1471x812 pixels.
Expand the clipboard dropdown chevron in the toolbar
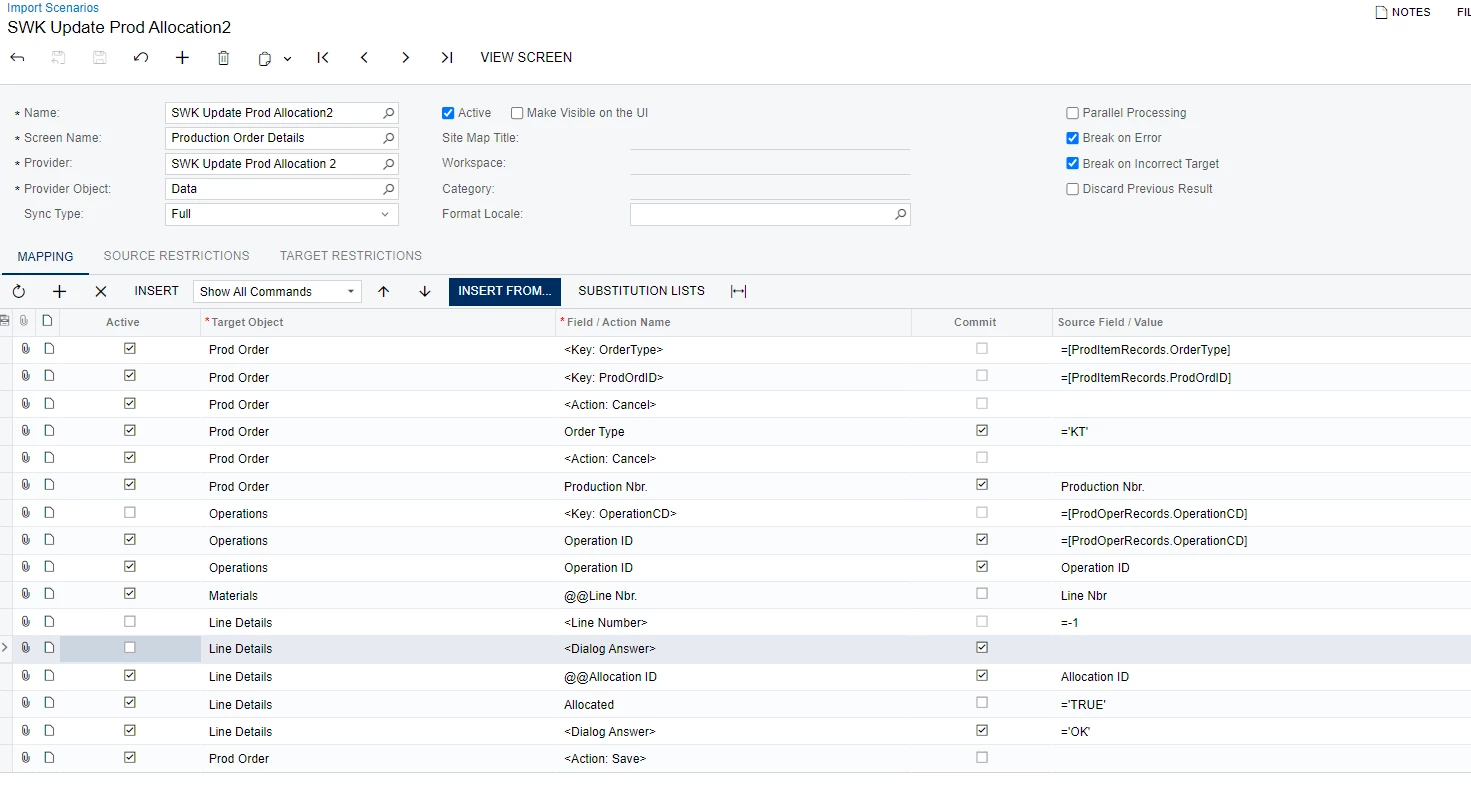tap(287, 57)
